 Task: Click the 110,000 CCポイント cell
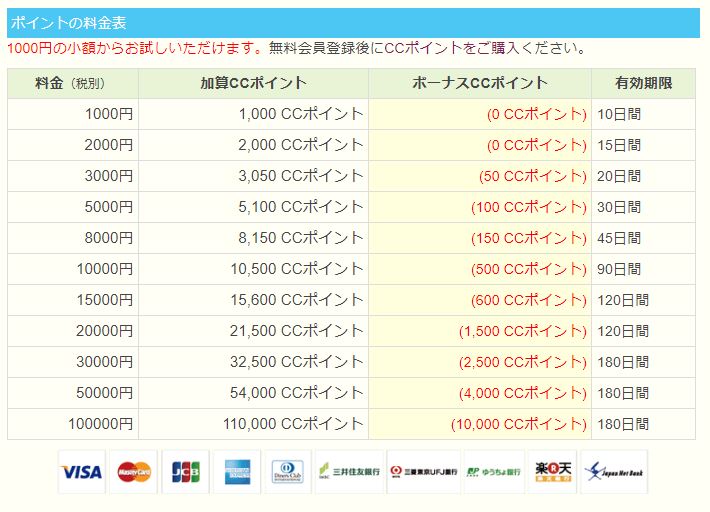point(300,424)
